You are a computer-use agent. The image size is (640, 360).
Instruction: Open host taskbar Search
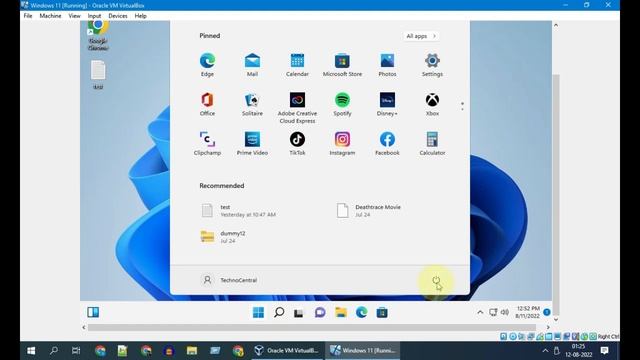(x=53, y=351)
